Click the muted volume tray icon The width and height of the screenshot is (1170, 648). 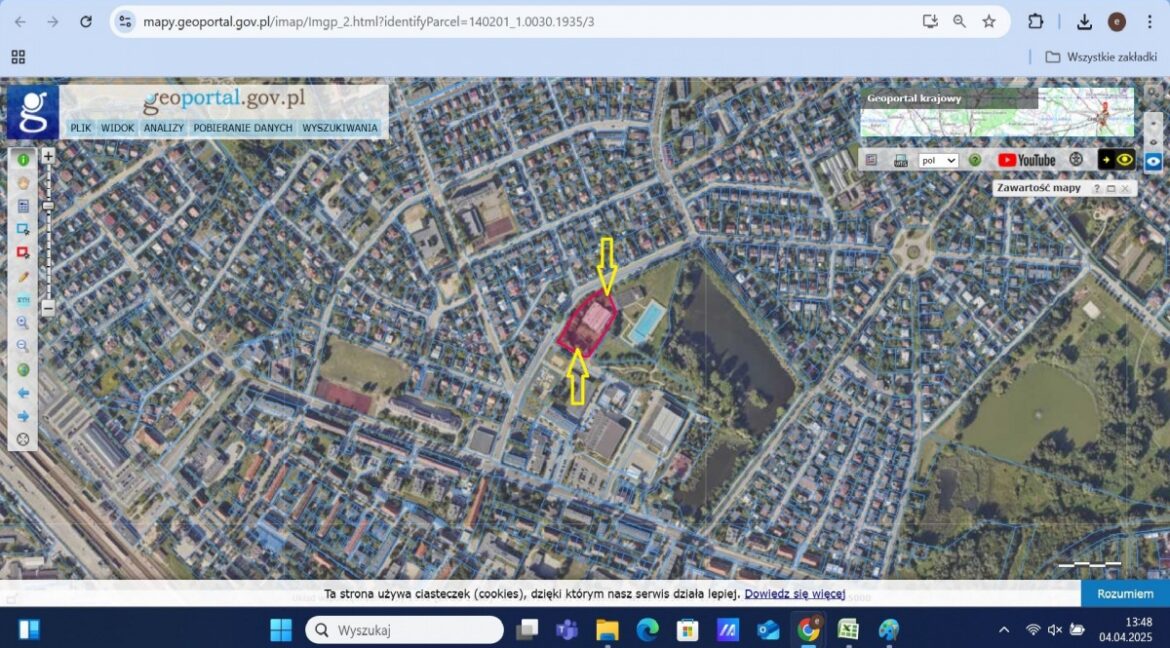[x=1055, y=629]
